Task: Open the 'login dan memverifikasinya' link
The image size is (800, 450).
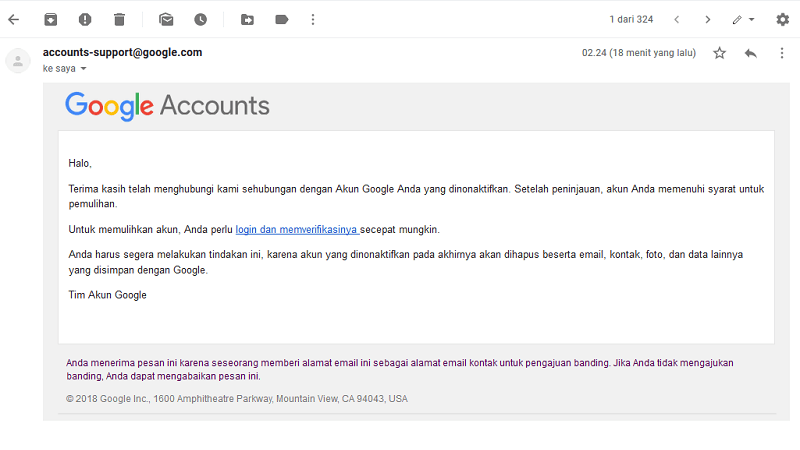Action: click(297, 230)
